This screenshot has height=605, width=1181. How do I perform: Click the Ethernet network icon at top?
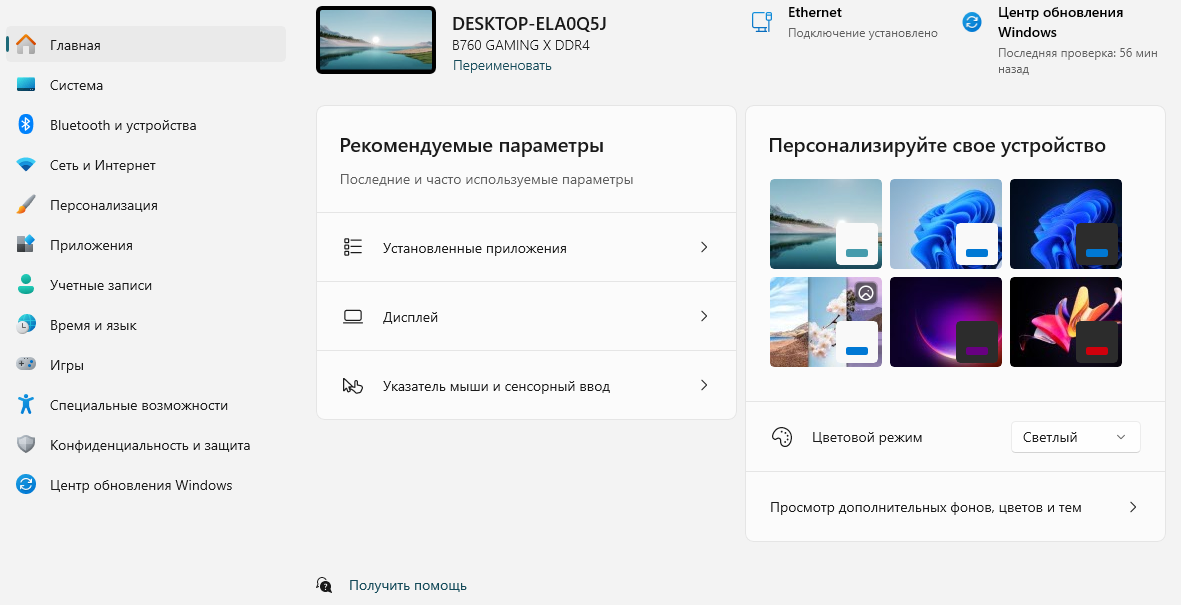[x=762, y=22]
